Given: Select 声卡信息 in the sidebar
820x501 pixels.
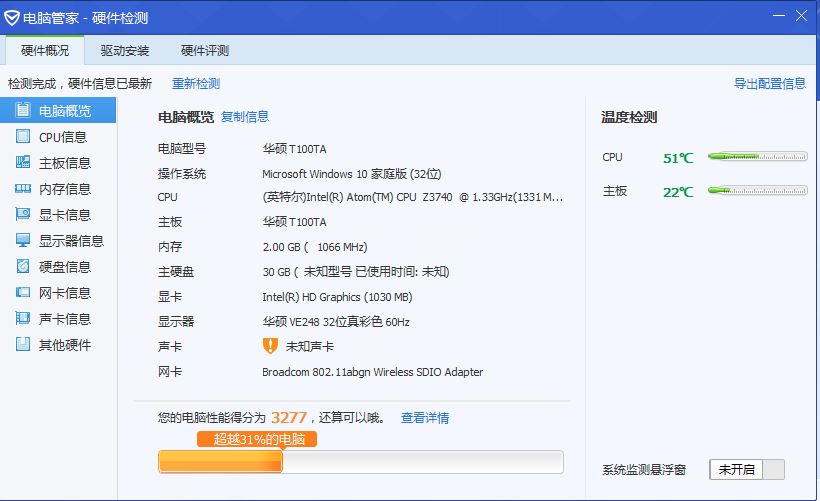Looking at the screenshot, I should click(58, 318).
